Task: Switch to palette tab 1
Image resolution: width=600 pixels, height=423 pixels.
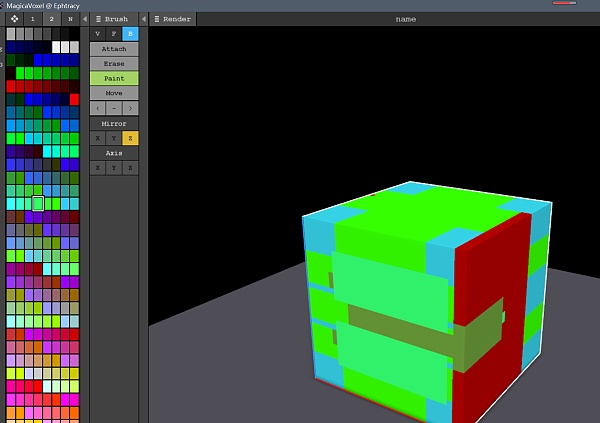Action: 31,18
